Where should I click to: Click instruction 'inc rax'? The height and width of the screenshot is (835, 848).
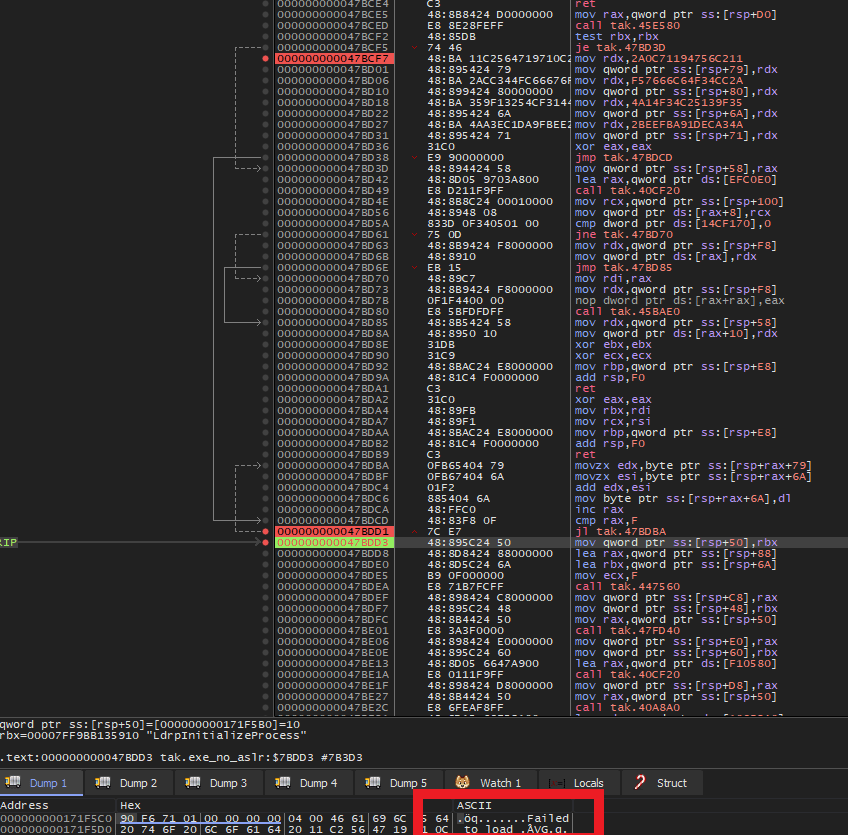[599, 509]
